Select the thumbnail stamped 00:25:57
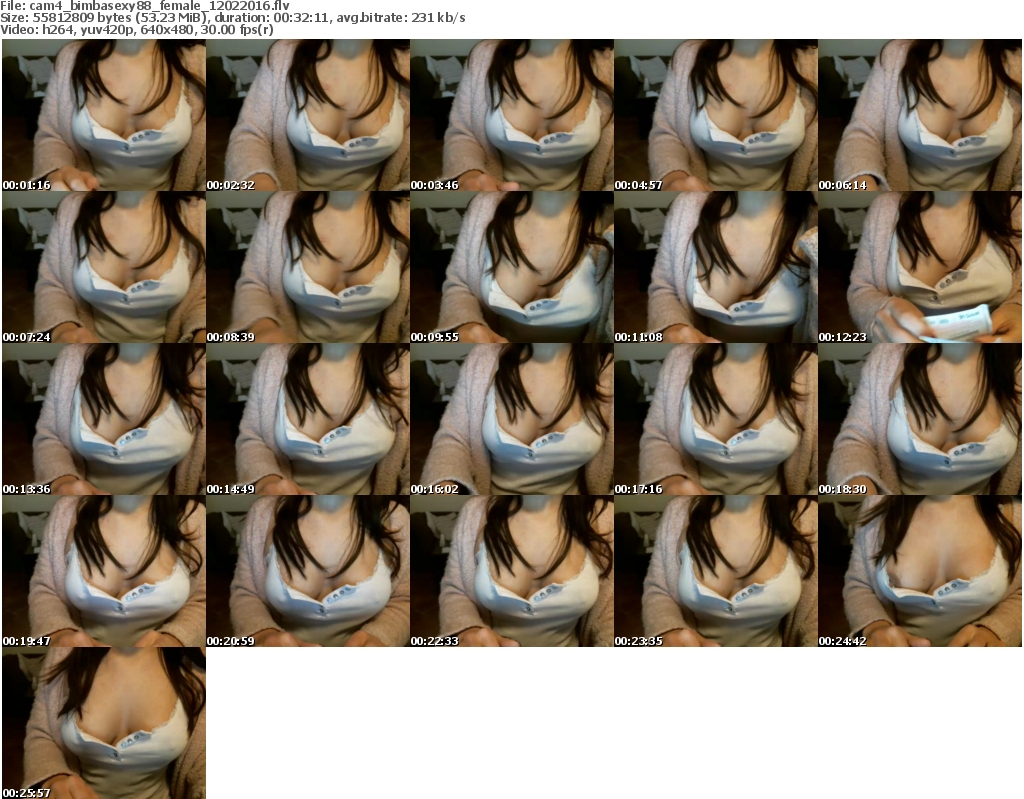The height and width of the screenshot is (799, 1024). click(x=104, y=723)
